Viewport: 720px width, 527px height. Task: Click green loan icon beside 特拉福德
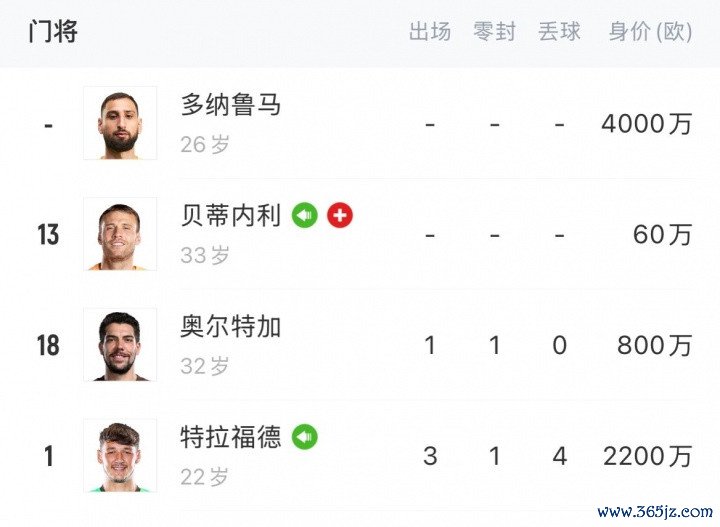[x=305, y=437]
